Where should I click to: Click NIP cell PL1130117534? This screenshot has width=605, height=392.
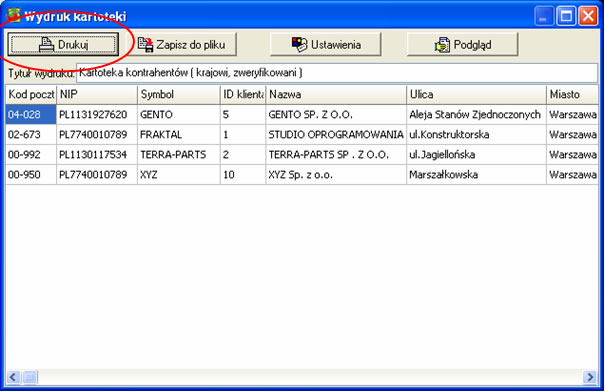click(x=97, y=155)
